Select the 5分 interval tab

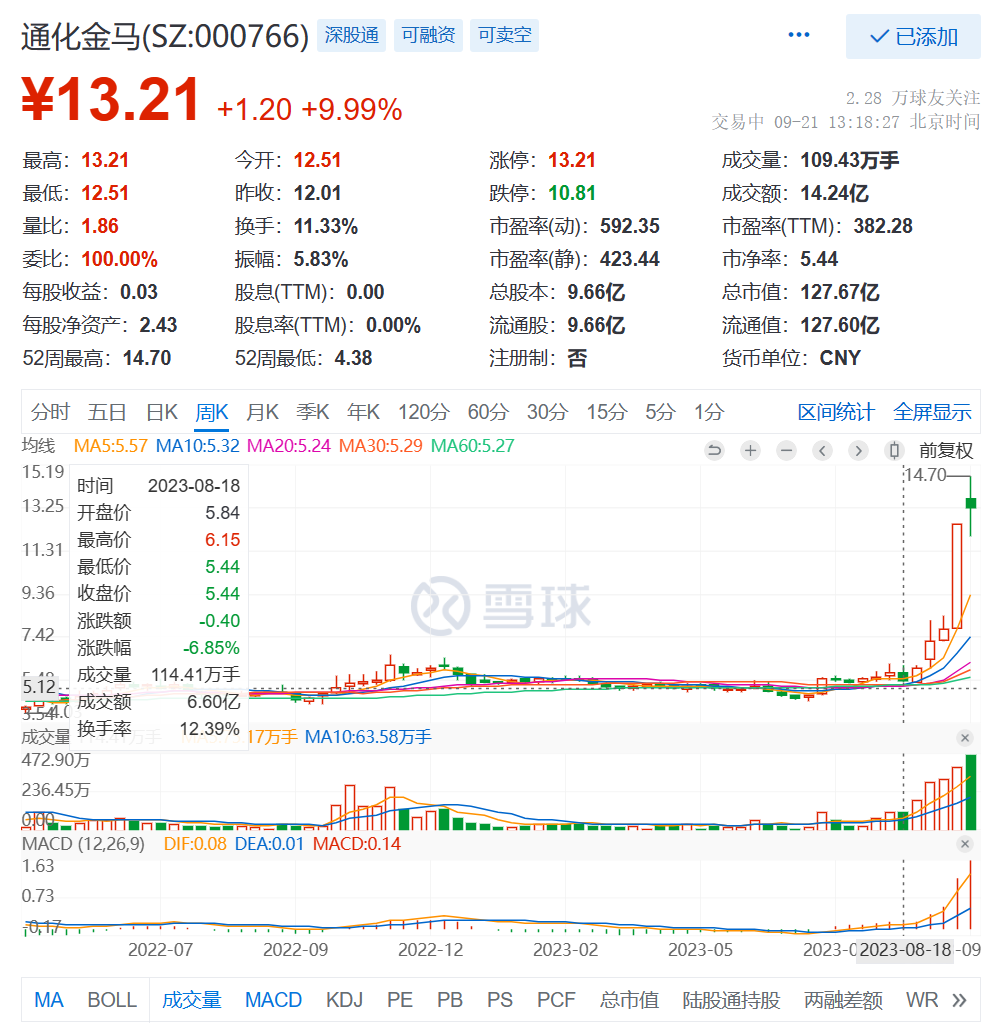660,412
